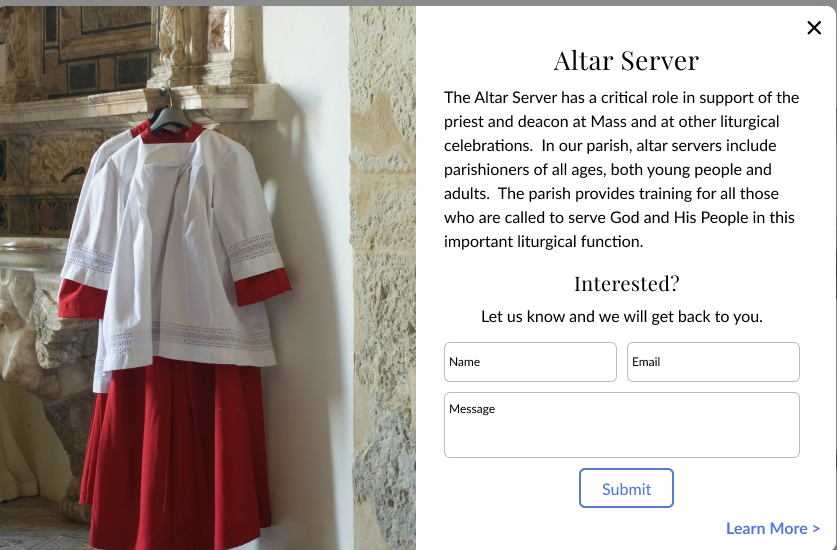The width and height of the screenshot is (837, 550).
Task: Click the clothes hanger in the photo
Action: (x=170, y=114)
